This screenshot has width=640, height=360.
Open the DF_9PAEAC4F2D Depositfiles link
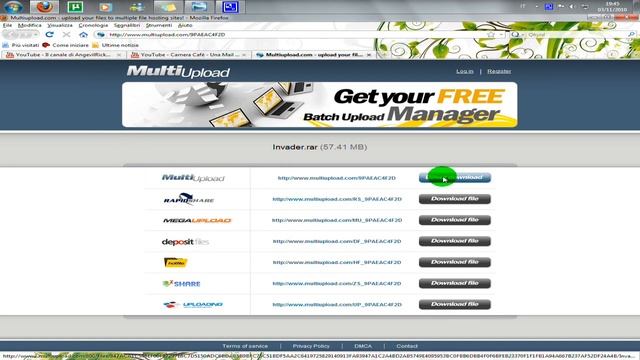tap(337, 242)
